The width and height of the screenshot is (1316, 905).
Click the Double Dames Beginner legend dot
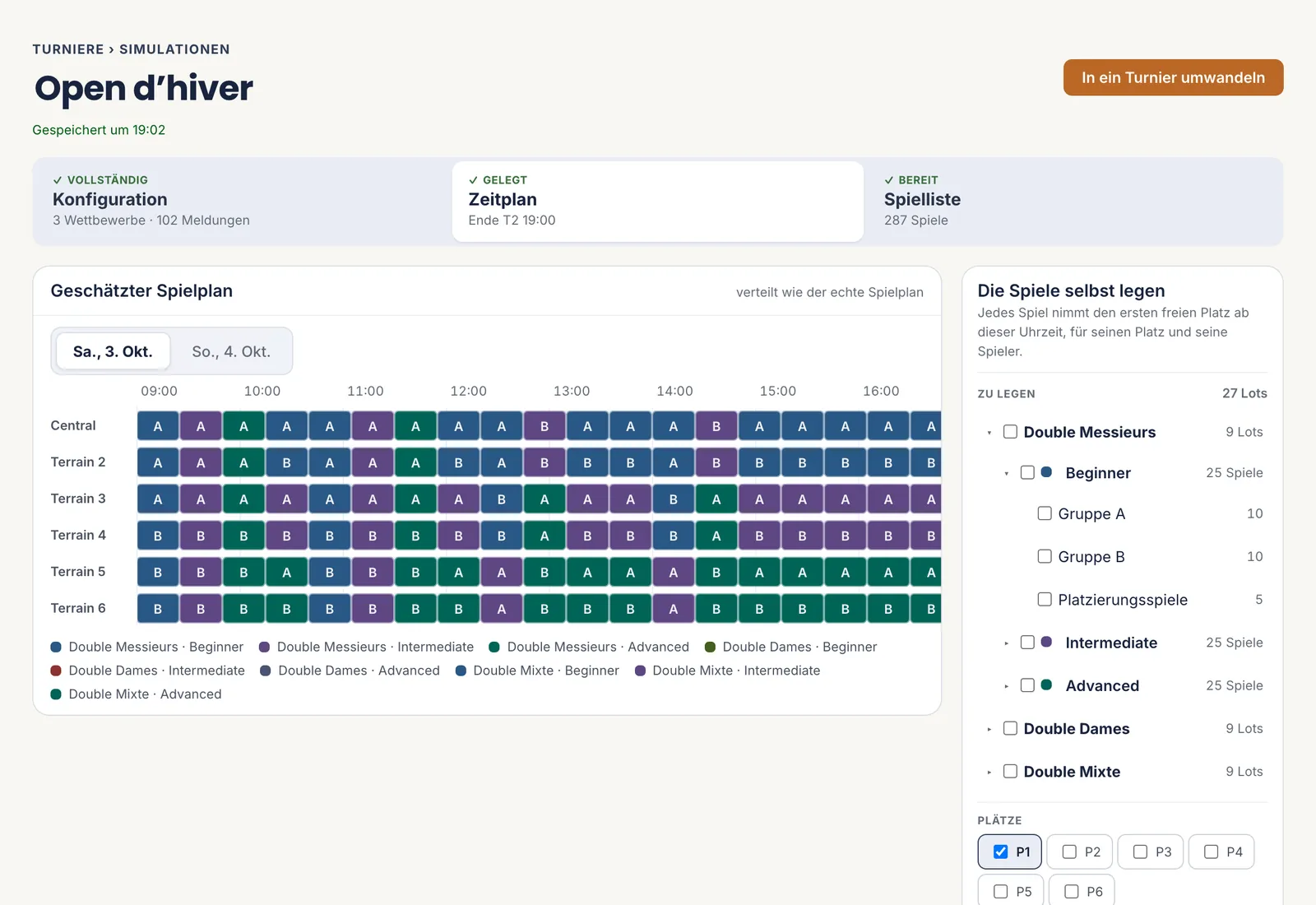tap(710, 647)
